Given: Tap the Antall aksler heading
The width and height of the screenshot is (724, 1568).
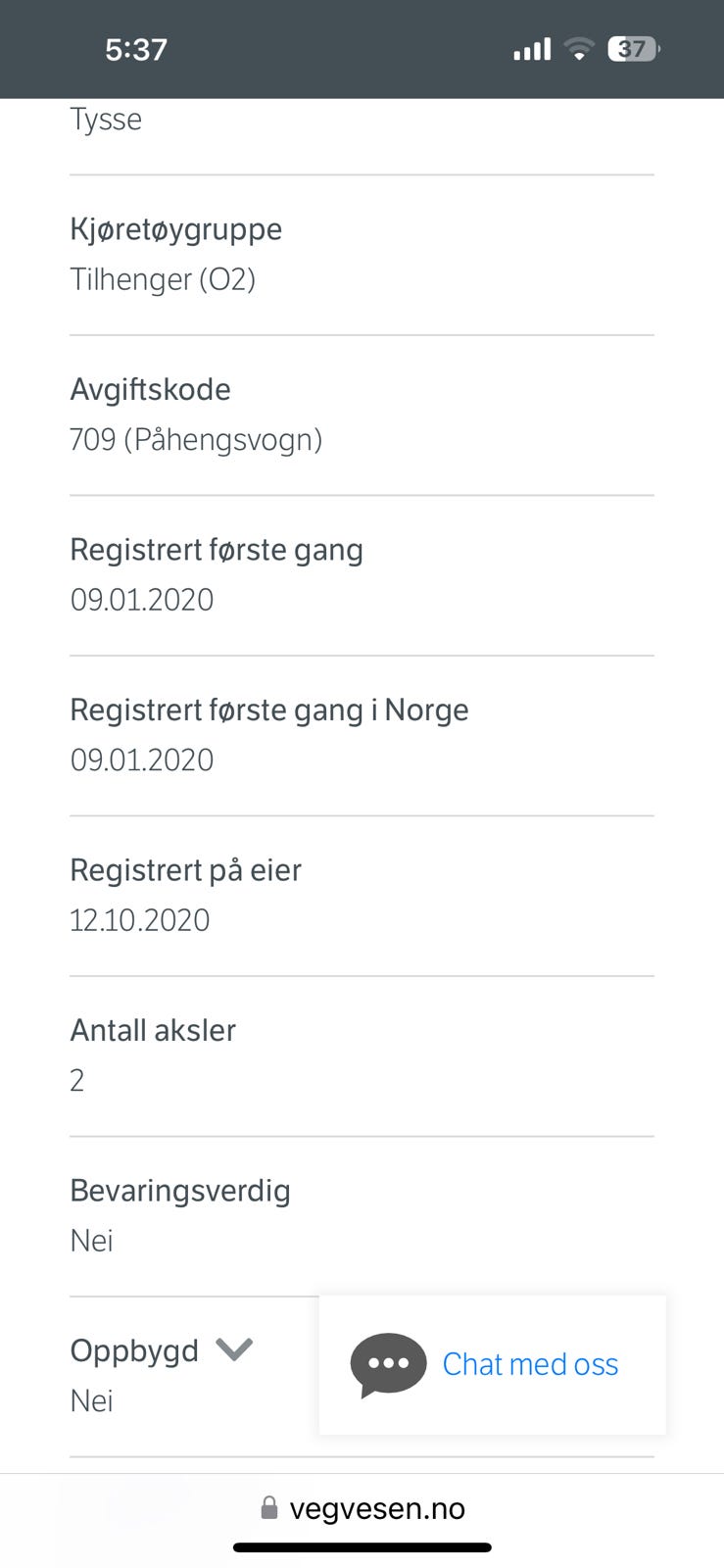Looking at the screenshot, I should [153, 1030].
